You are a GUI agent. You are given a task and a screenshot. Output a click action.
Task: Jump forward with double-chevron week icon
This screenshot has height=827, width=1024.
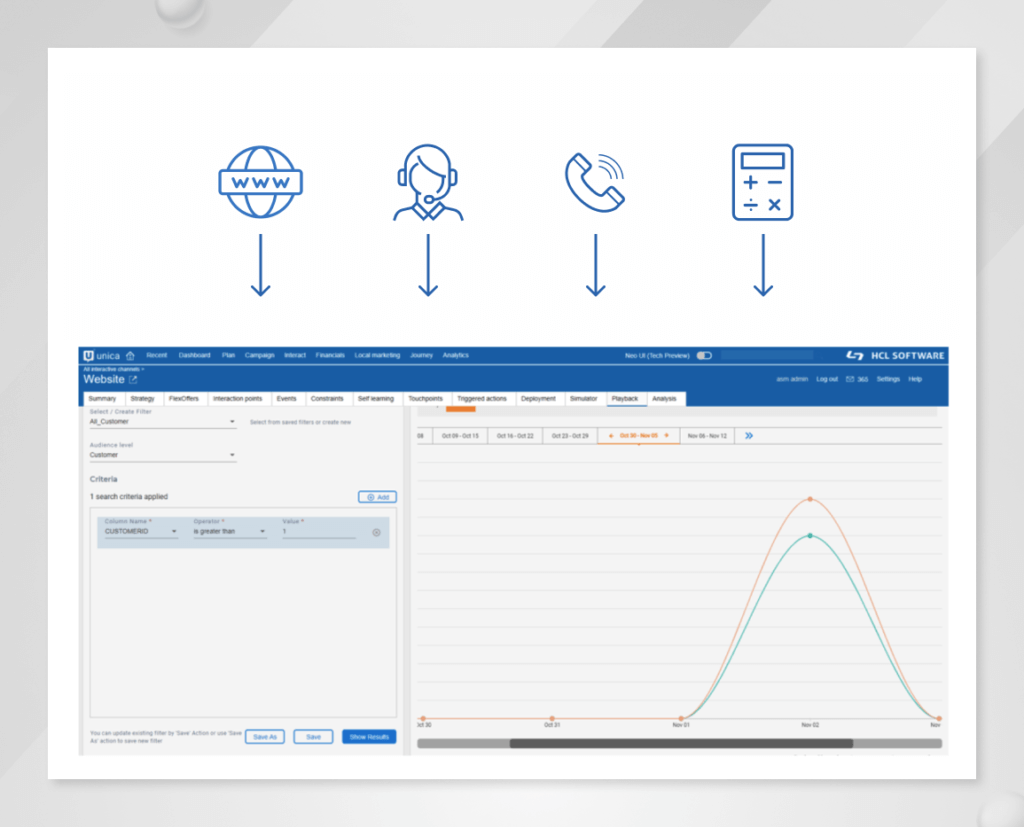pos(749,436)
